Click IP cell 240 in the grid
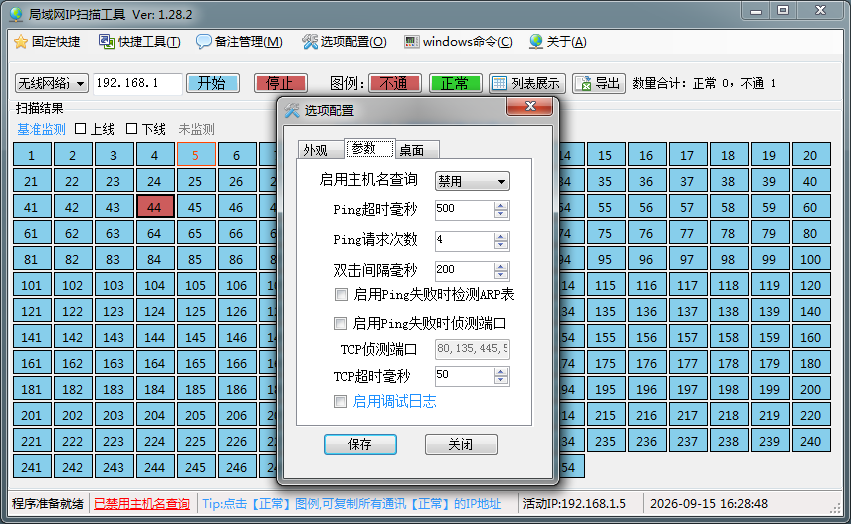Screen dimensions: 851x524 [x=811, y=441]
